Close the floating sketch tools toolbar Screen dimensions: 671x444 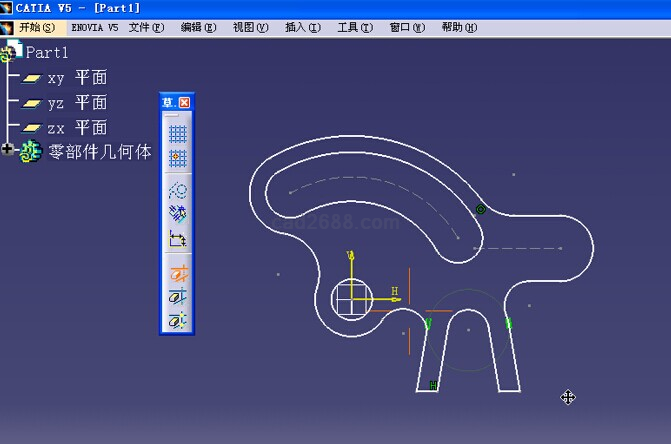tap(185, 102)
